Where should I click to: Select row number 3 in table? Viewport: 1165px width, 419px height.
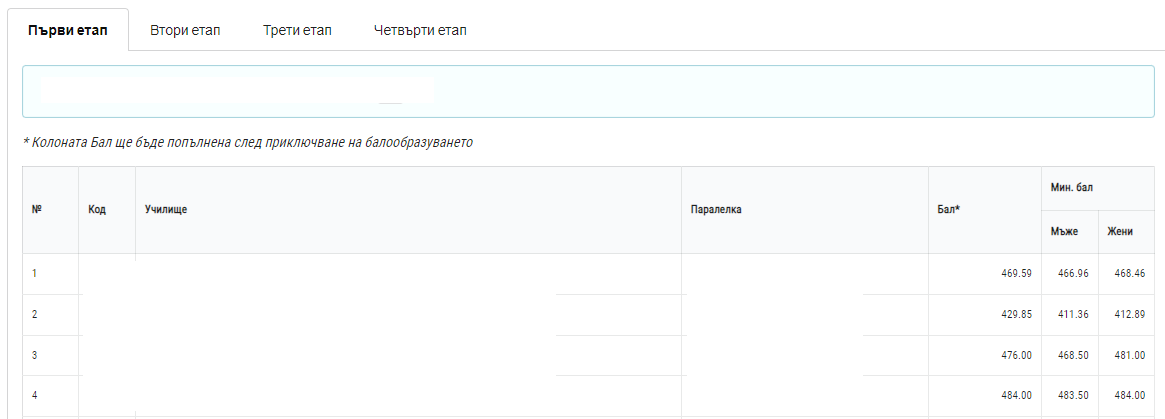(34, 355)
